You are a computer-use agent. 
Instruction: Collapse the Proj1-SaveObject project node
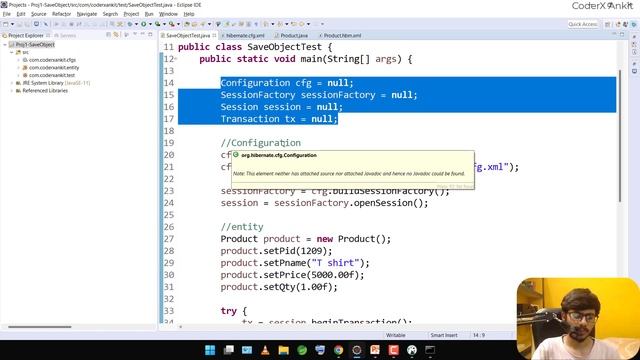(x=5, y=44)
